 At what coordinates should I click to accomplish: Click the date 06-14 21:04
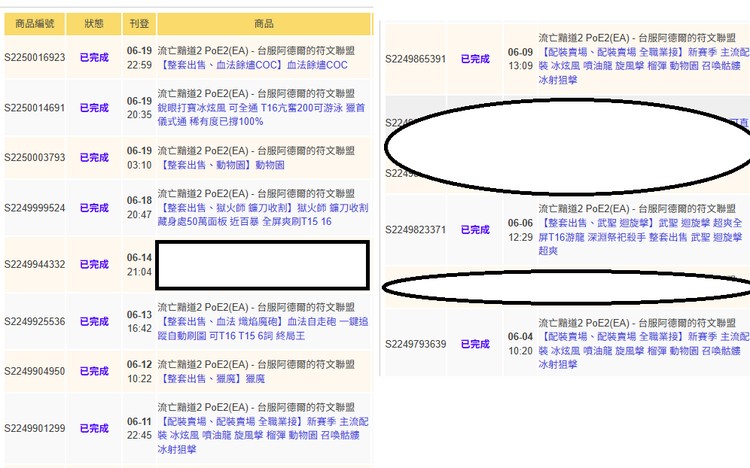pyautogui.click(x=139, y=264)
